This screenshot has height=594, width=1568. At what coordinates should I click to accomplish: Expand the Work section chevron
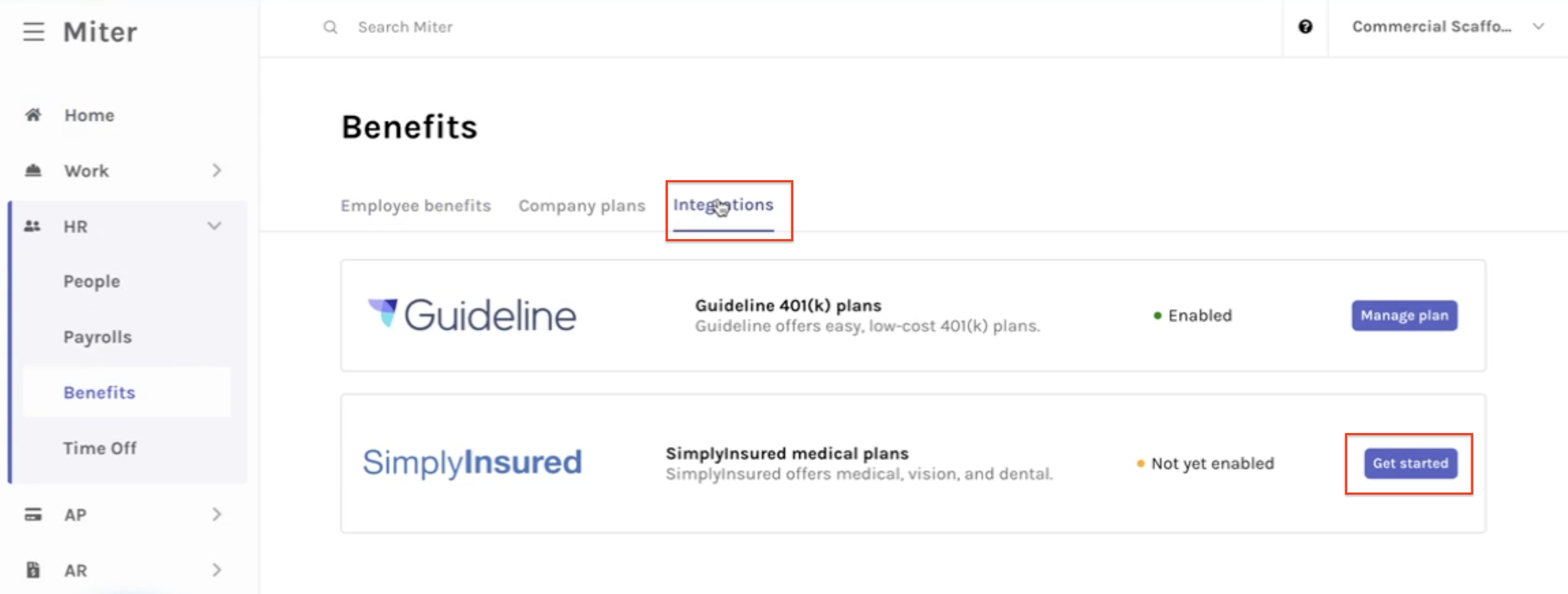pyautogui.click(x=217, y=170)
